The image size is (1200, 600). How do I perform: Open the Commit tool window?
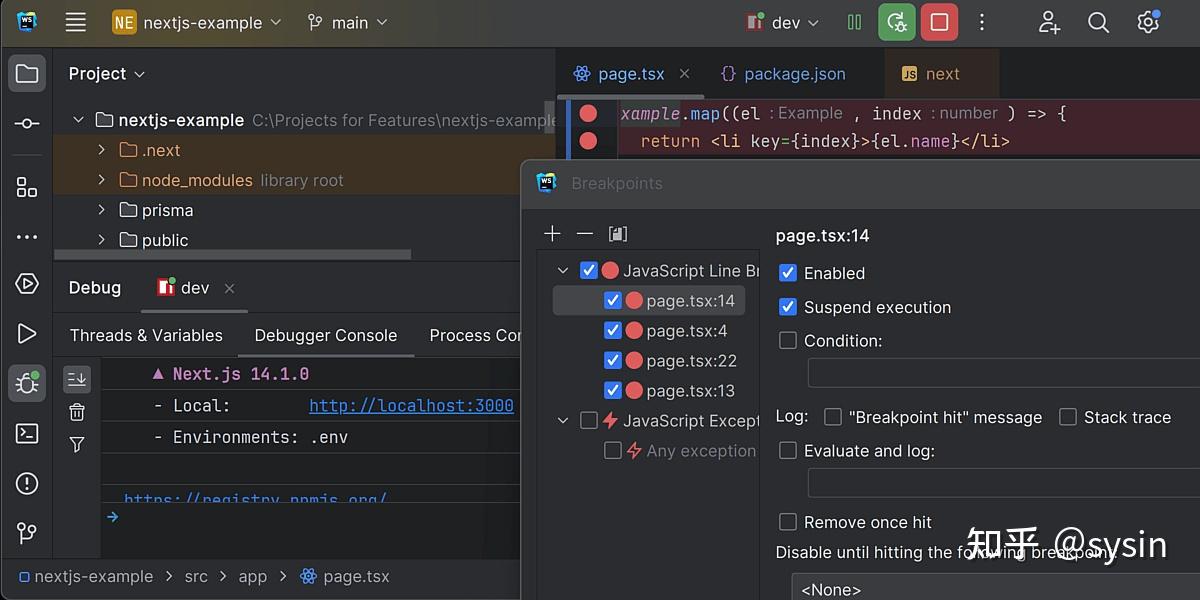(x=27, y=123)
